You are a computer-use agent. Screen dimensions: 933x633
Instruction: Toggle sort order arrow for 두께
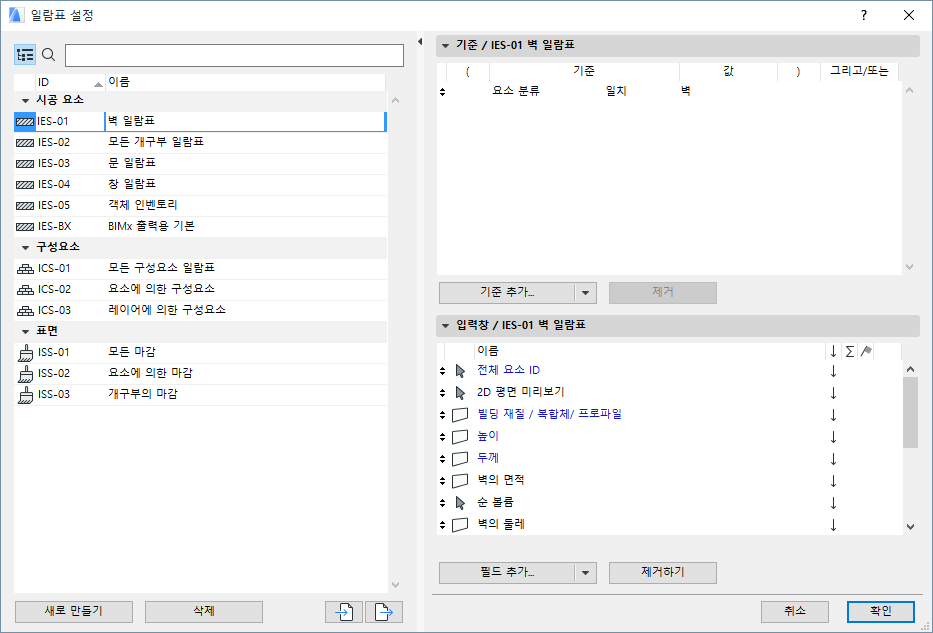[833, 459]
